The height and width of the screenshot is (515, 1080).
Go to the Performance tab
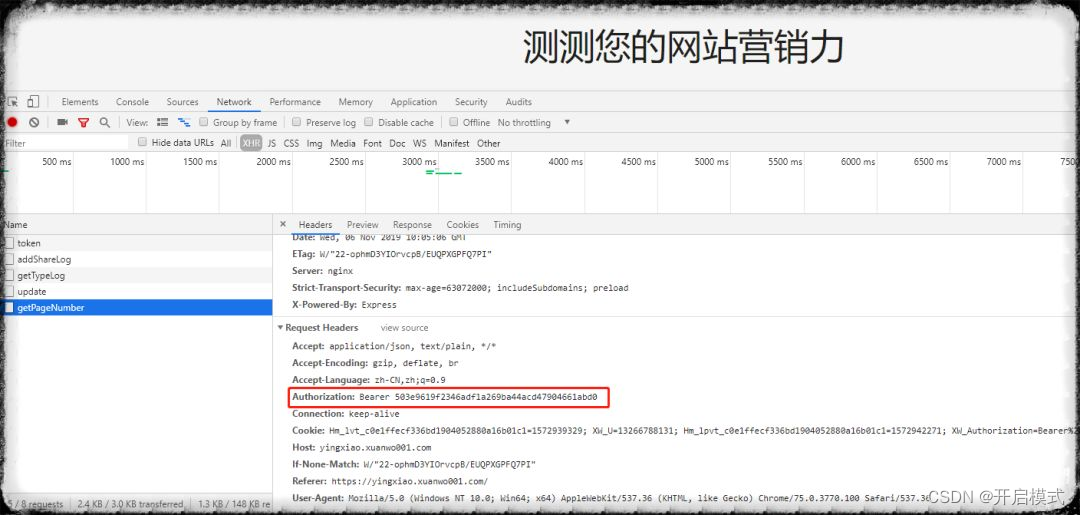tap(295, 102)
